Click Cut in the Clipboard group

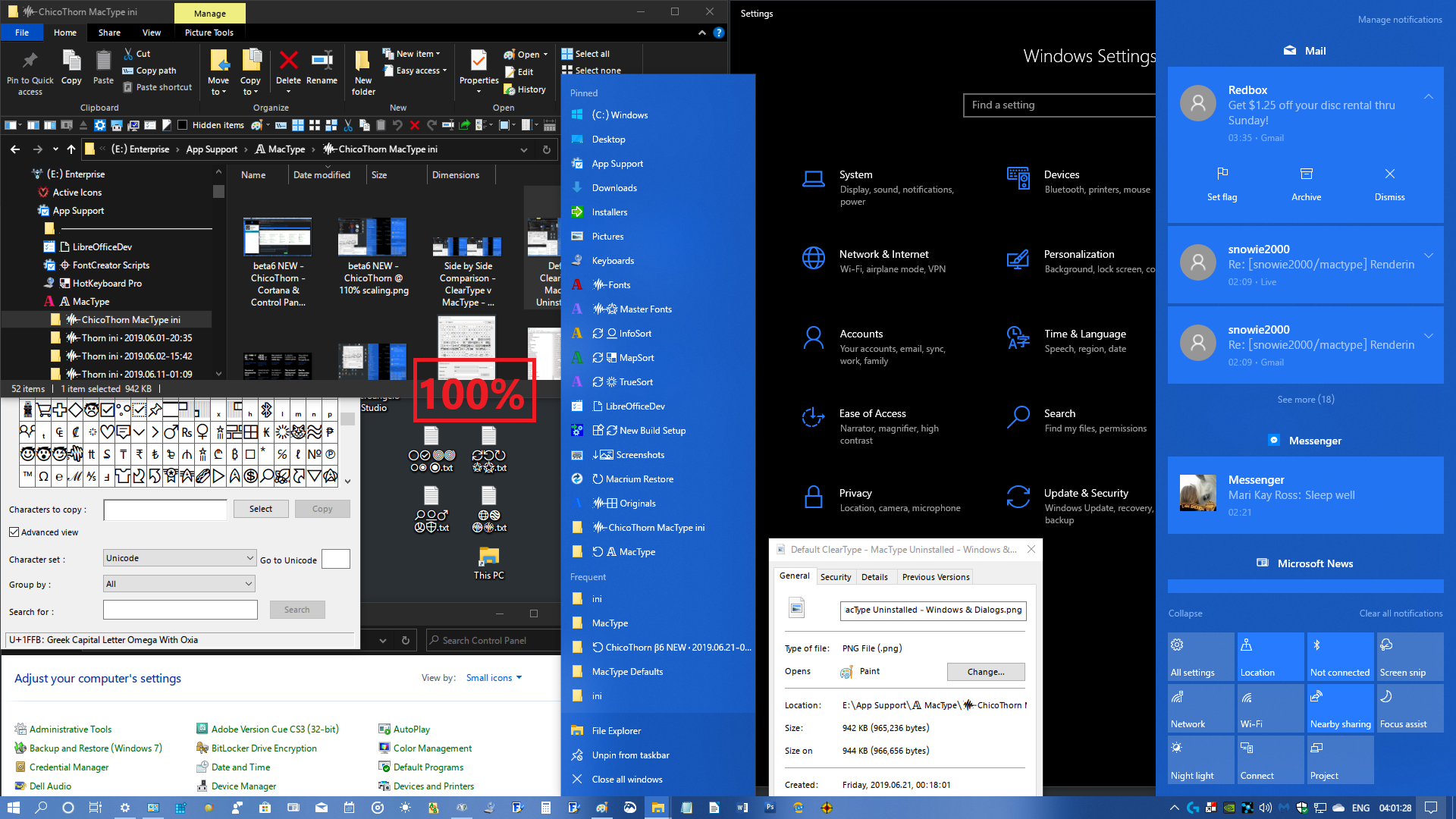[137, 54]
